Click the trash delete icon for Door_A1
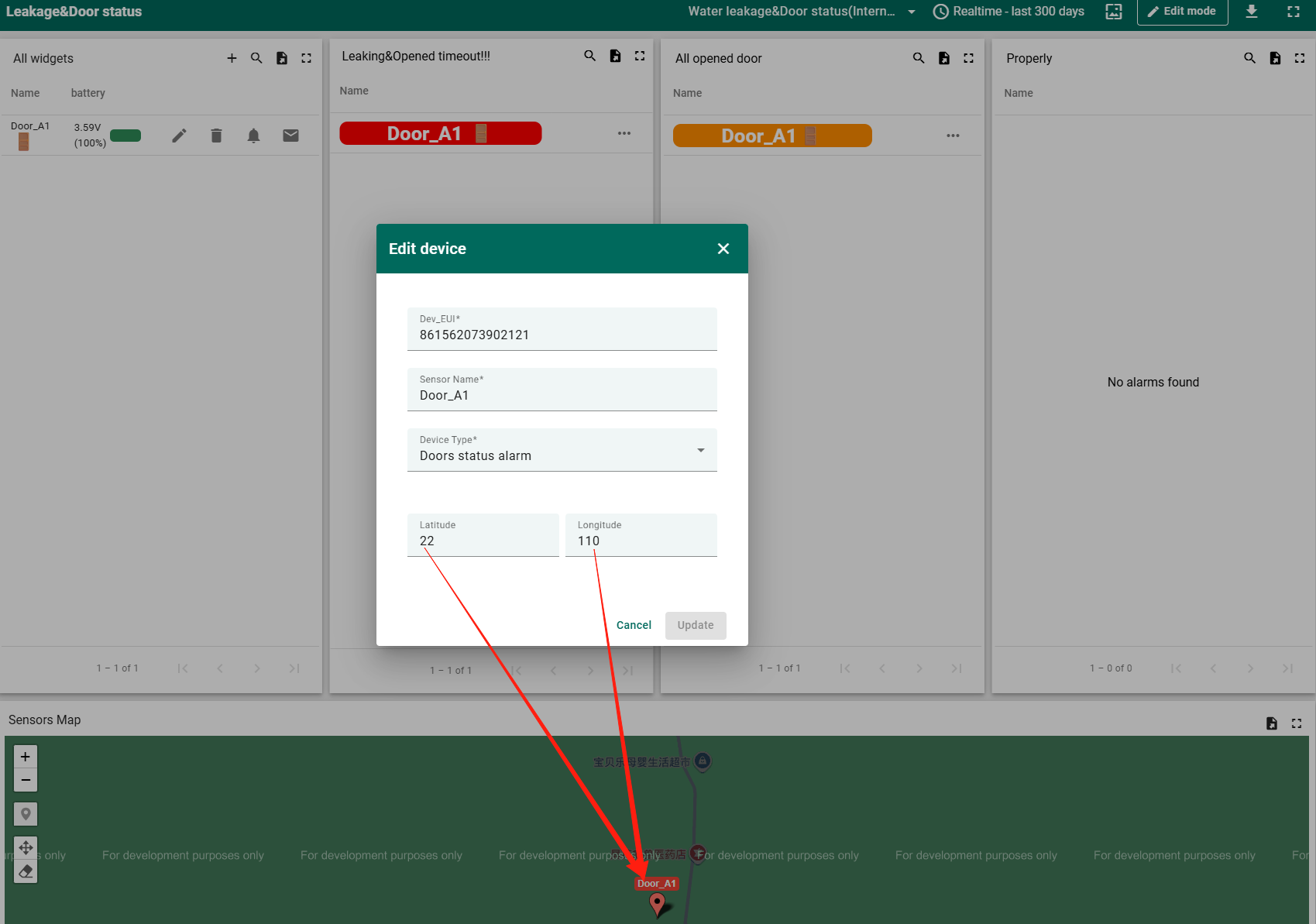 pyautogui.click(x=216, y=136)
